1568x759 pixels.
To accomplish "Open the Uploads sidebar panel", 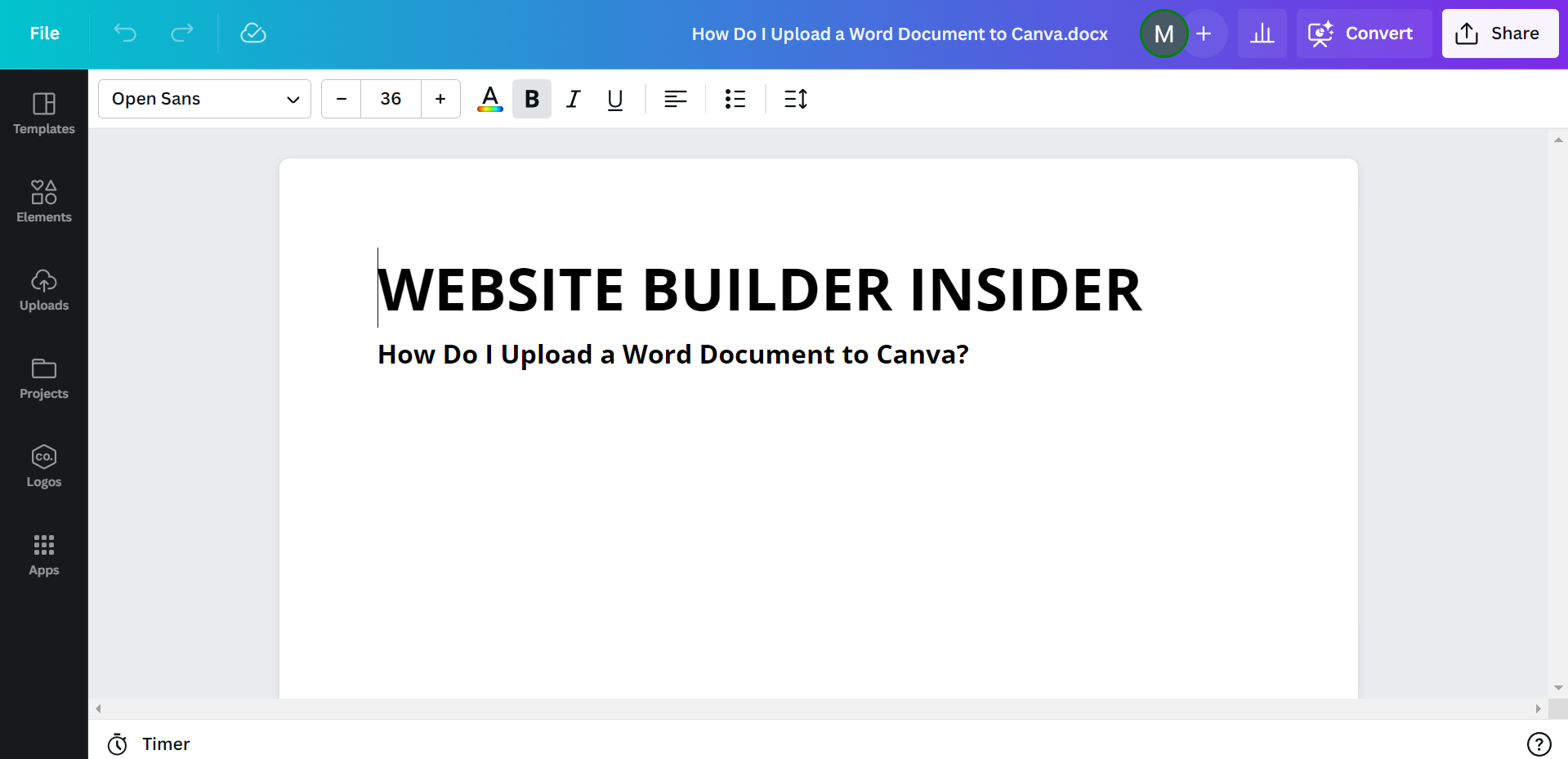I will (44, 289).
